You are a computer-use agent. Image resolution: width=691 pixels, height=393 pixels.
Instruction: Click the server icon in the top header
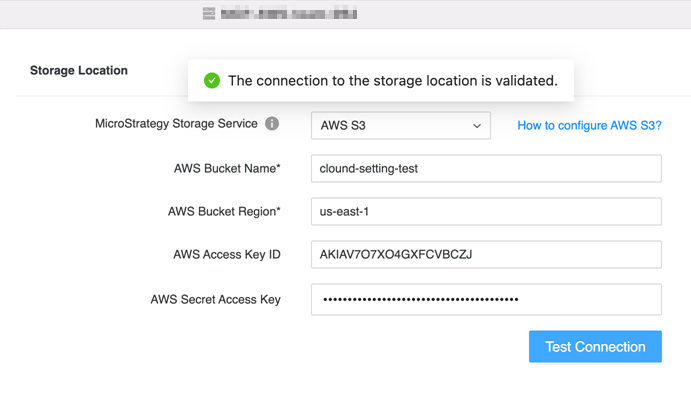[209, 14]
